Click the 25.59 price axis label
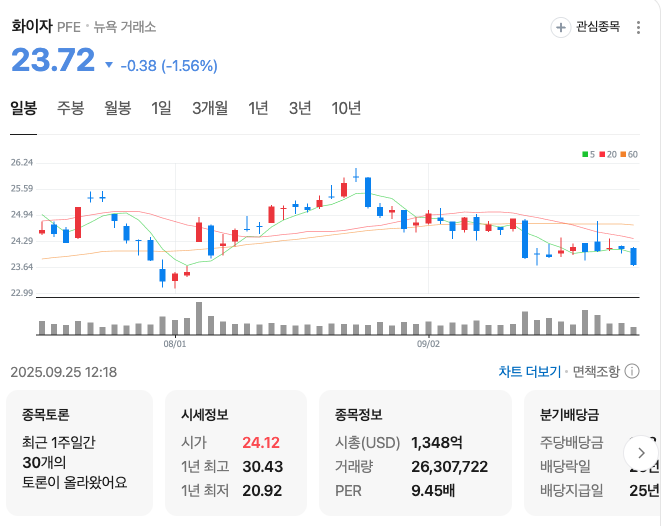The image size is (663, 526). tap(22, 189)
